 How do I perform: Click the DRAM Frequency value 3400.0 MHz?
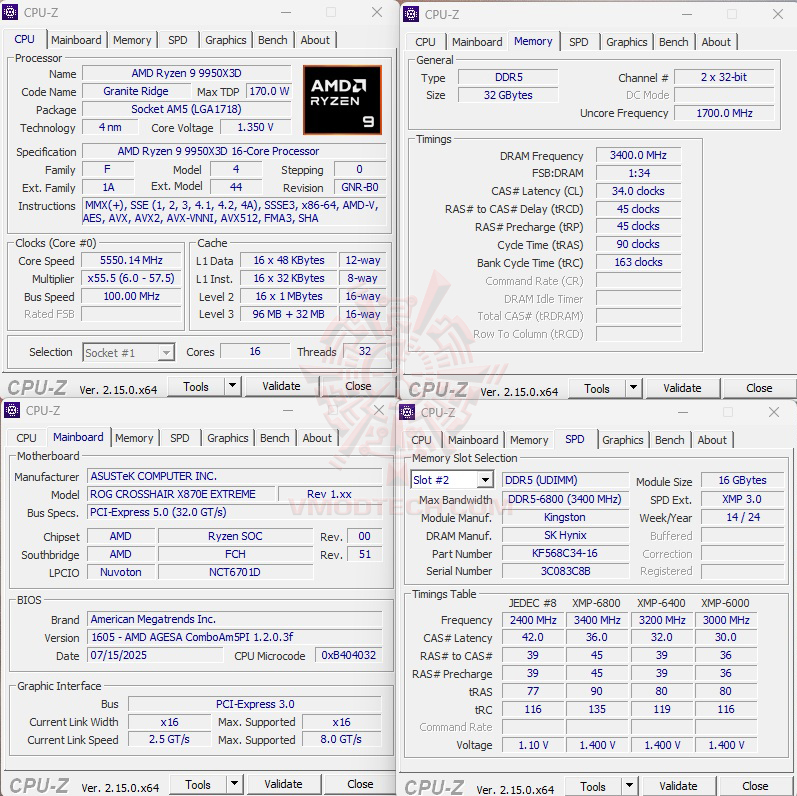(x=638, y=155)
